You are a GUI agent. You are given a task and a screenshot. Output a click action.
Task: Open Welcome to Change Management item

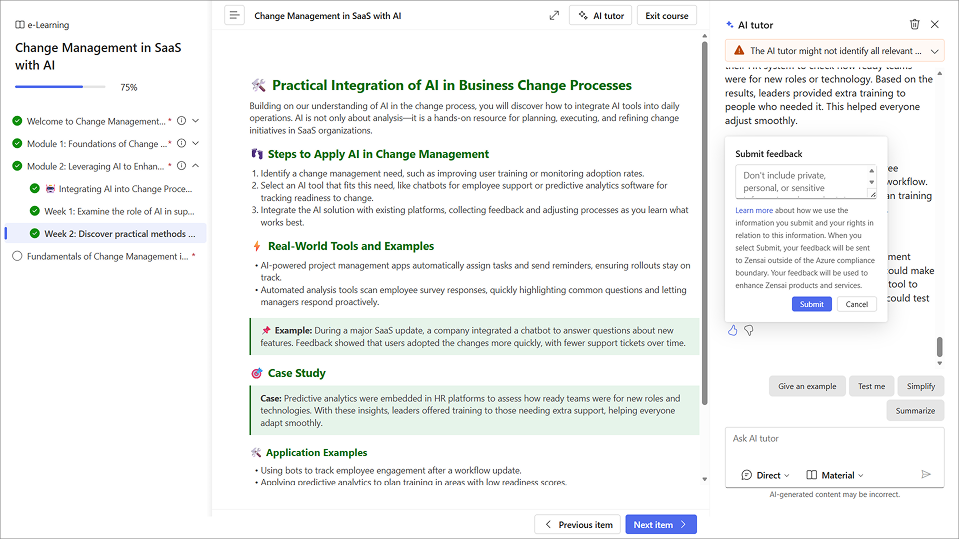[x=96, y=122]
